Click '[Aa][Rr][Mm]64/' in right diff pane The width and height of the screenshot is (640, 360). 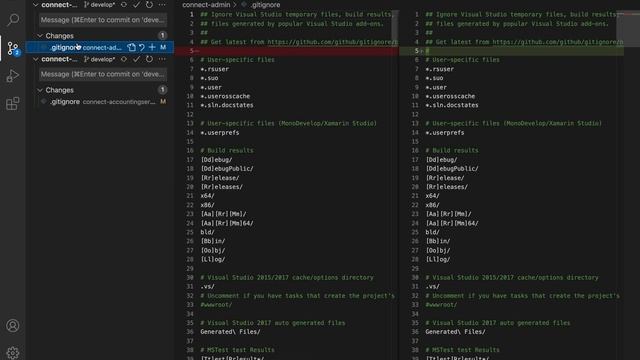(x=452, y=223)
